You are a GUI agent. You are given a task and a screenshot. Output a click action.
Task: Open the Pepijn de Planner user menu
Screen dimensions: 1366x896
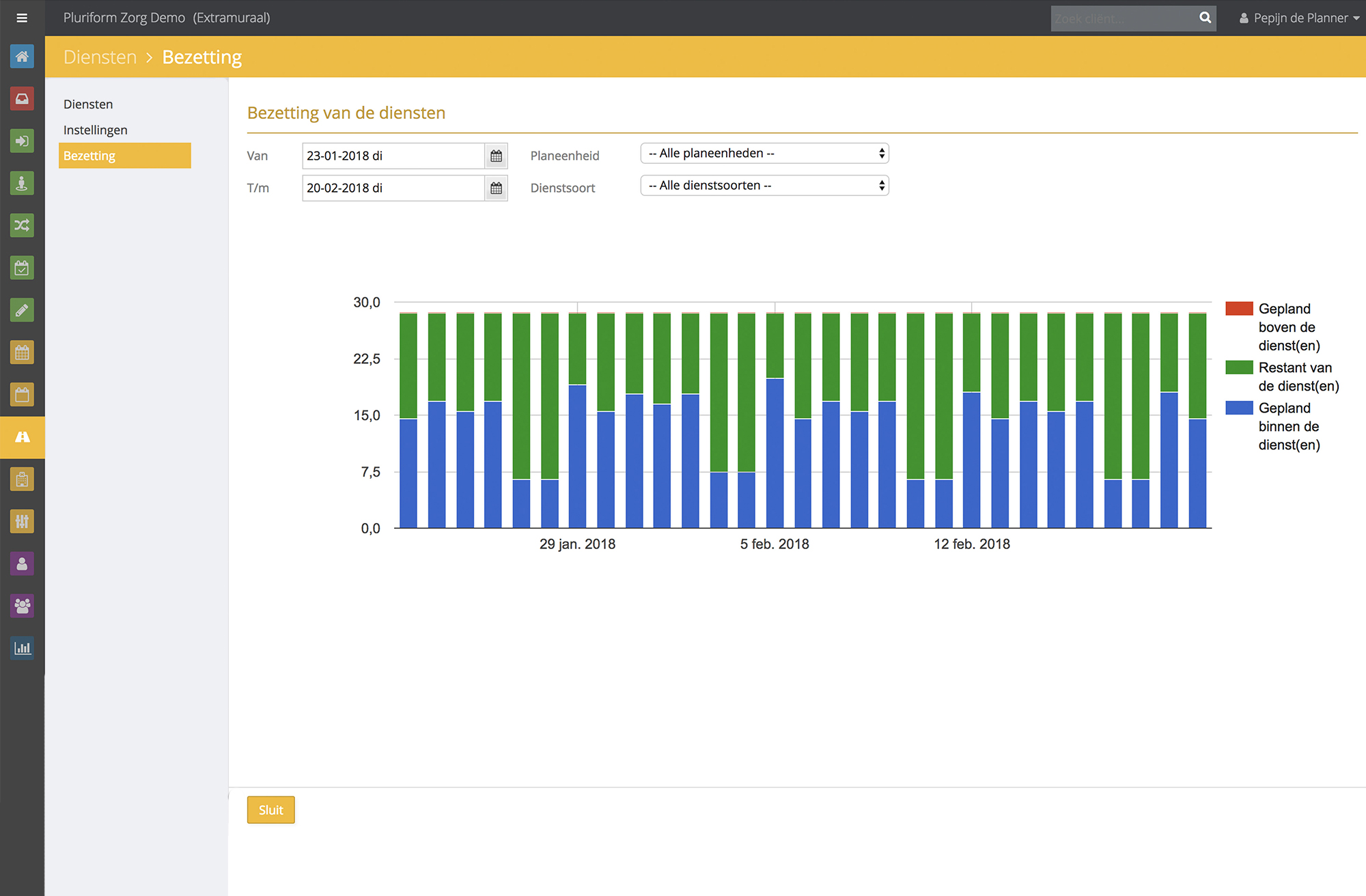1299,18
